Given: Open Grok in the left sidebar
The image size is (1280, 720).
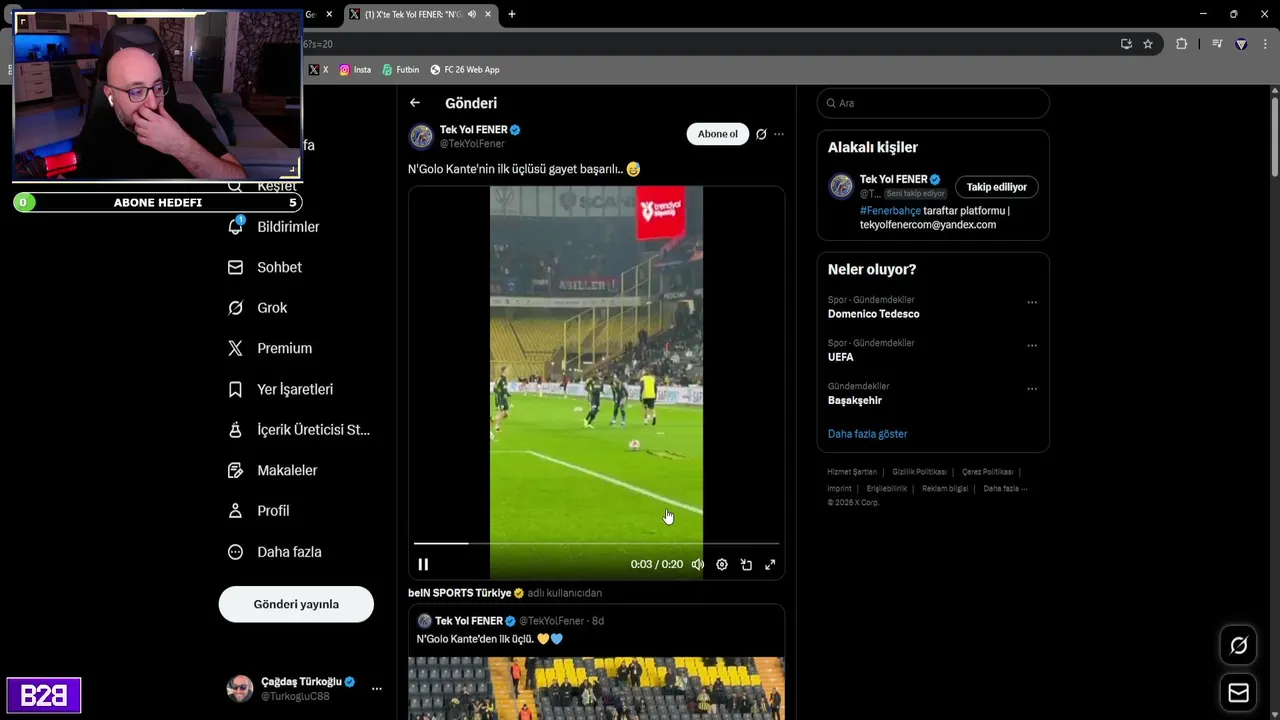Looking at the screenshot, I should pyautogui.click(x=257, y=308).
